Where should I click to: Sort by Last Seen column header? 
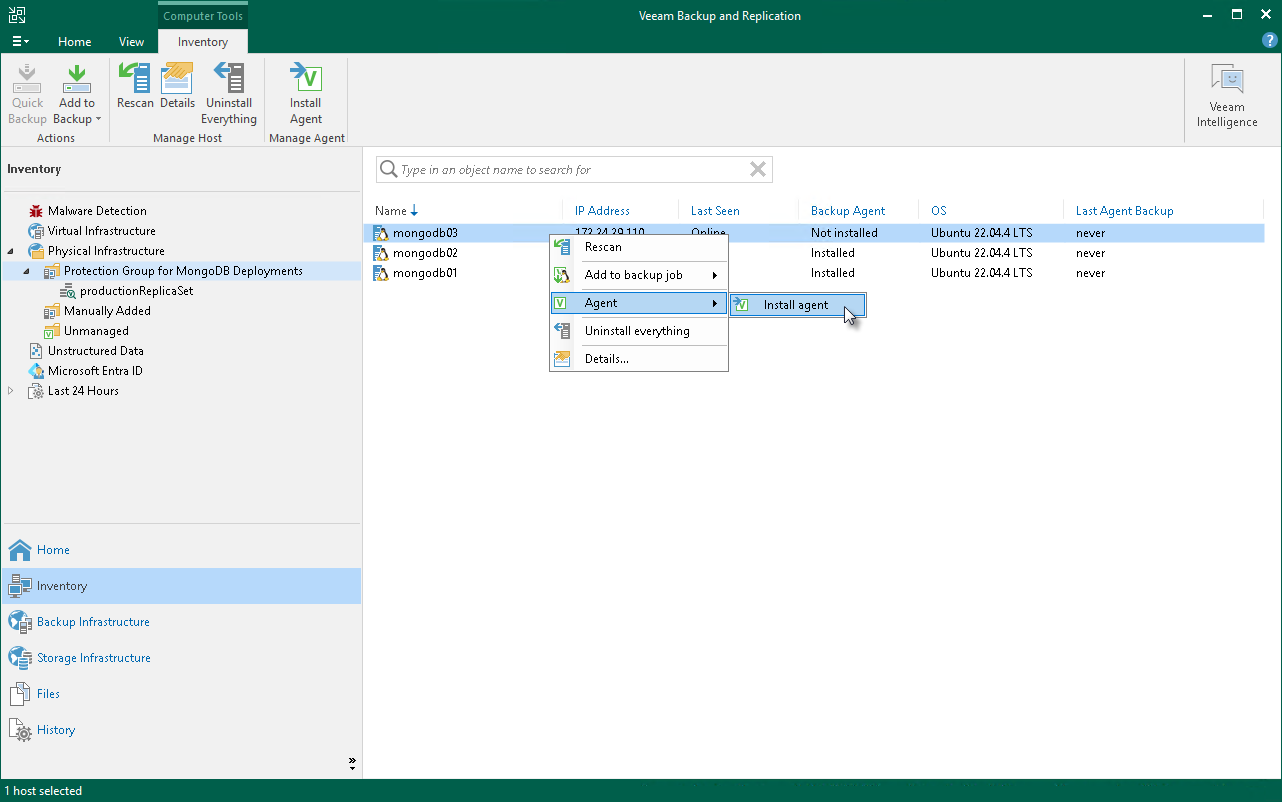point(715,211)
